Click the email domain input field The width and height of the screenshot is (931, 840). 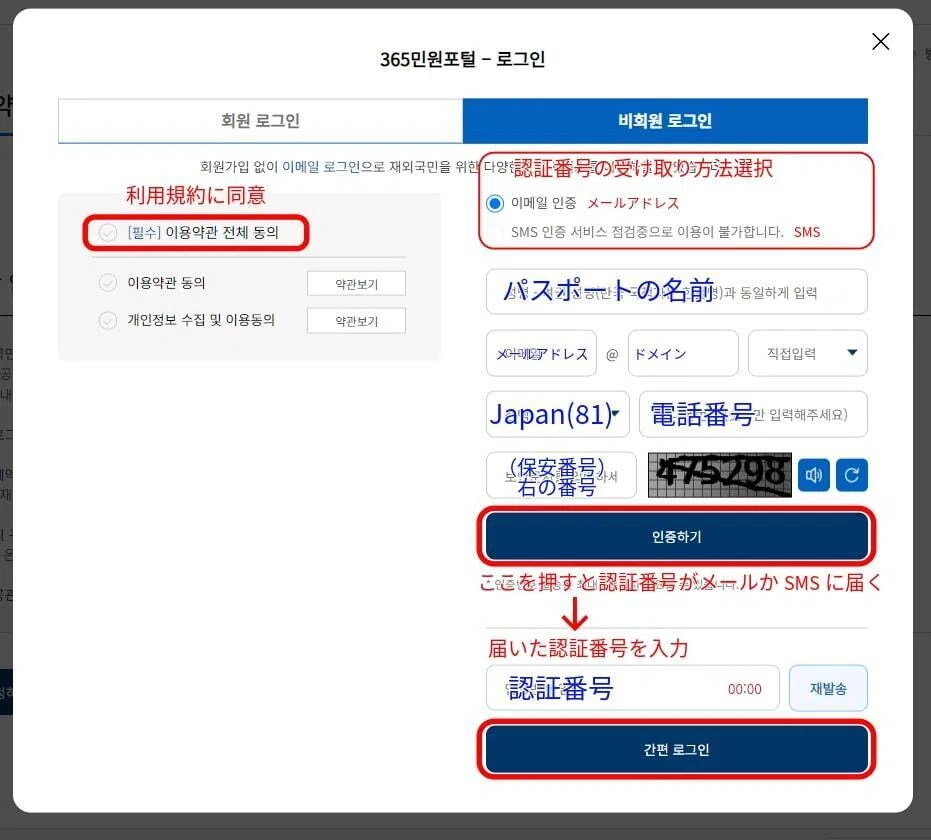coord(683,353)
